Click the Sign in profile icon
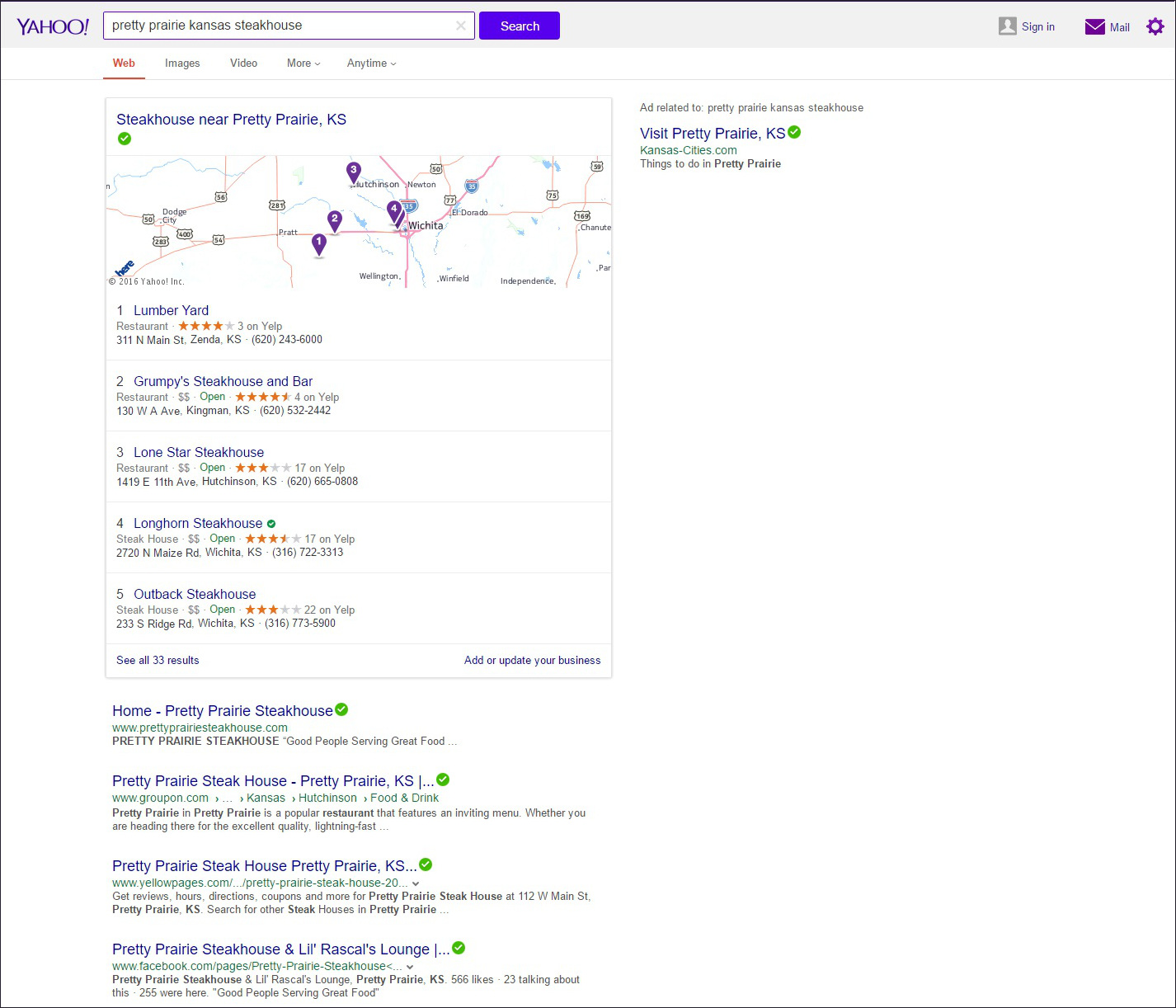Viewport: 1176px width, 1008px height. tap(1007, 26)
